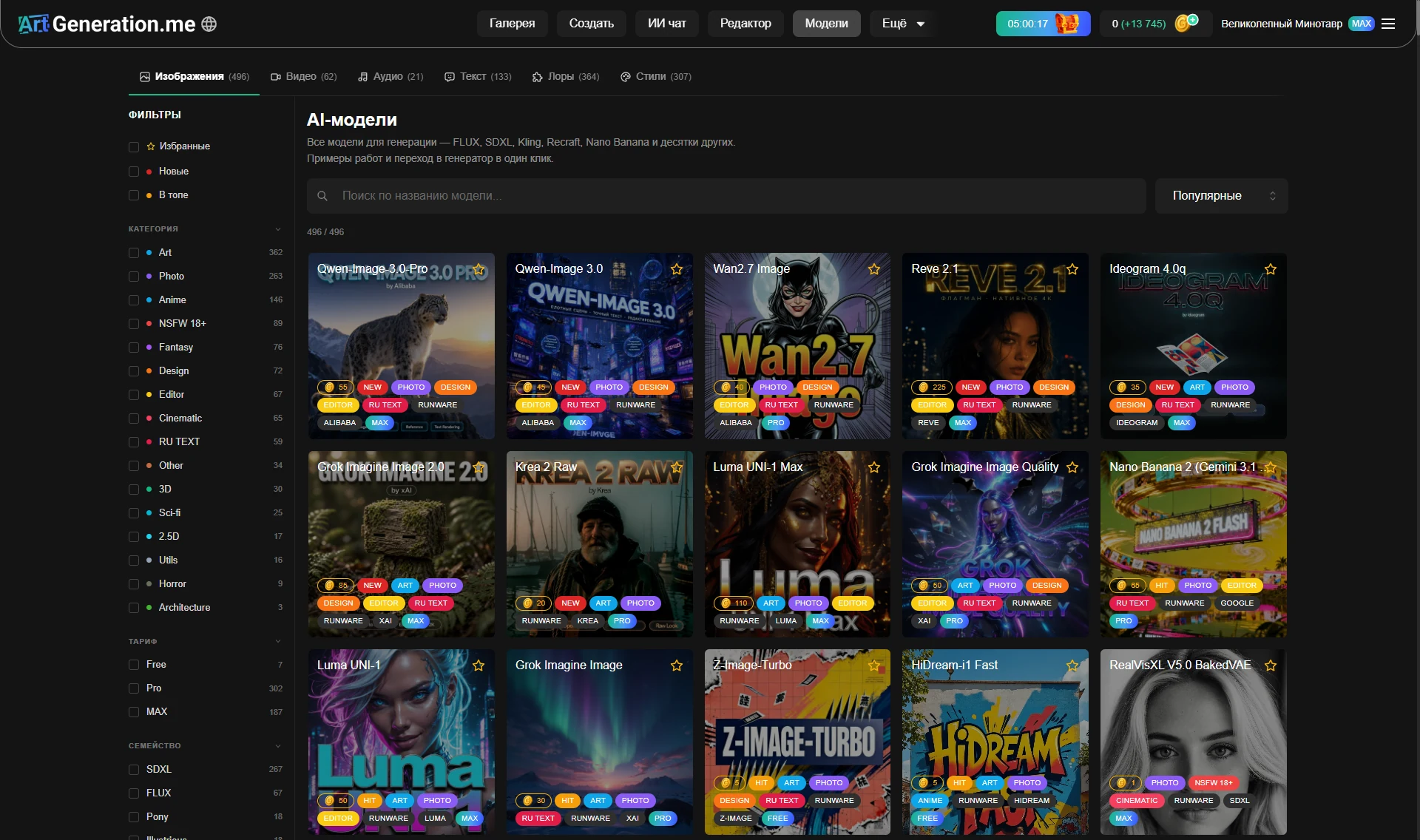Favorite Grok Imagine Image Quality star
Viewport: 1420px width, 840px height.
[1072, 467]
